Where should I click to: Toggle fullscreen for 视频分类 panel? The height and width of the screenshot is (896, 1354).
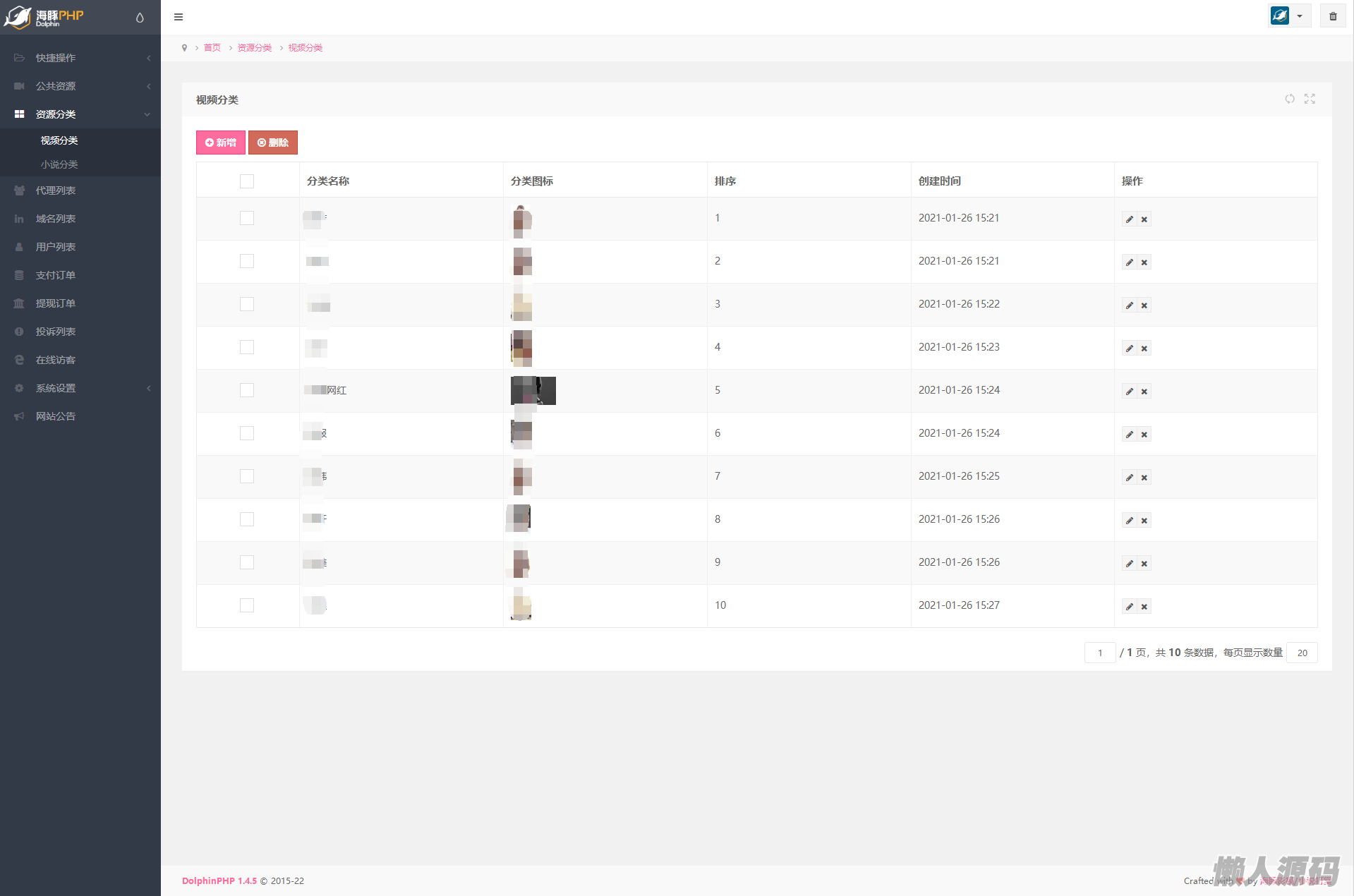[x=1310, y=99]
